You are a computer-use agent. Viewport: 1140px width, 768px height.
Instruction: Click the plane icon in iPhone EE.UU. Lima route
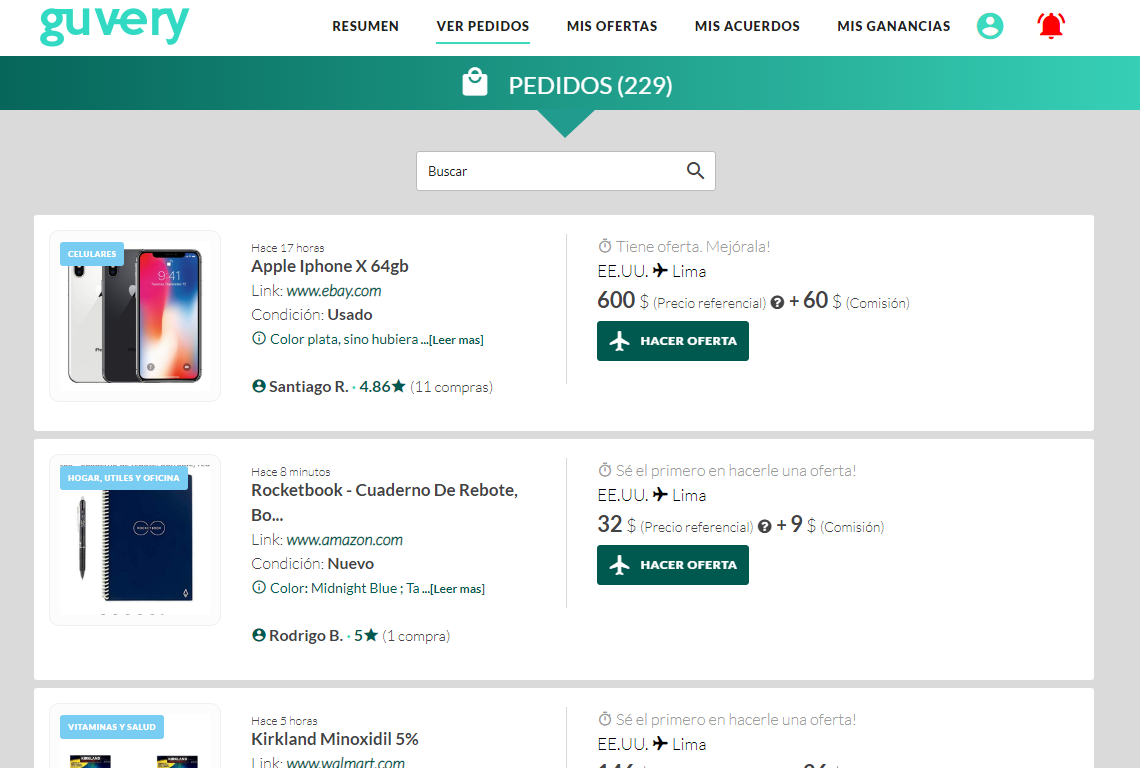pyautogui.click(x=659, y=271)
